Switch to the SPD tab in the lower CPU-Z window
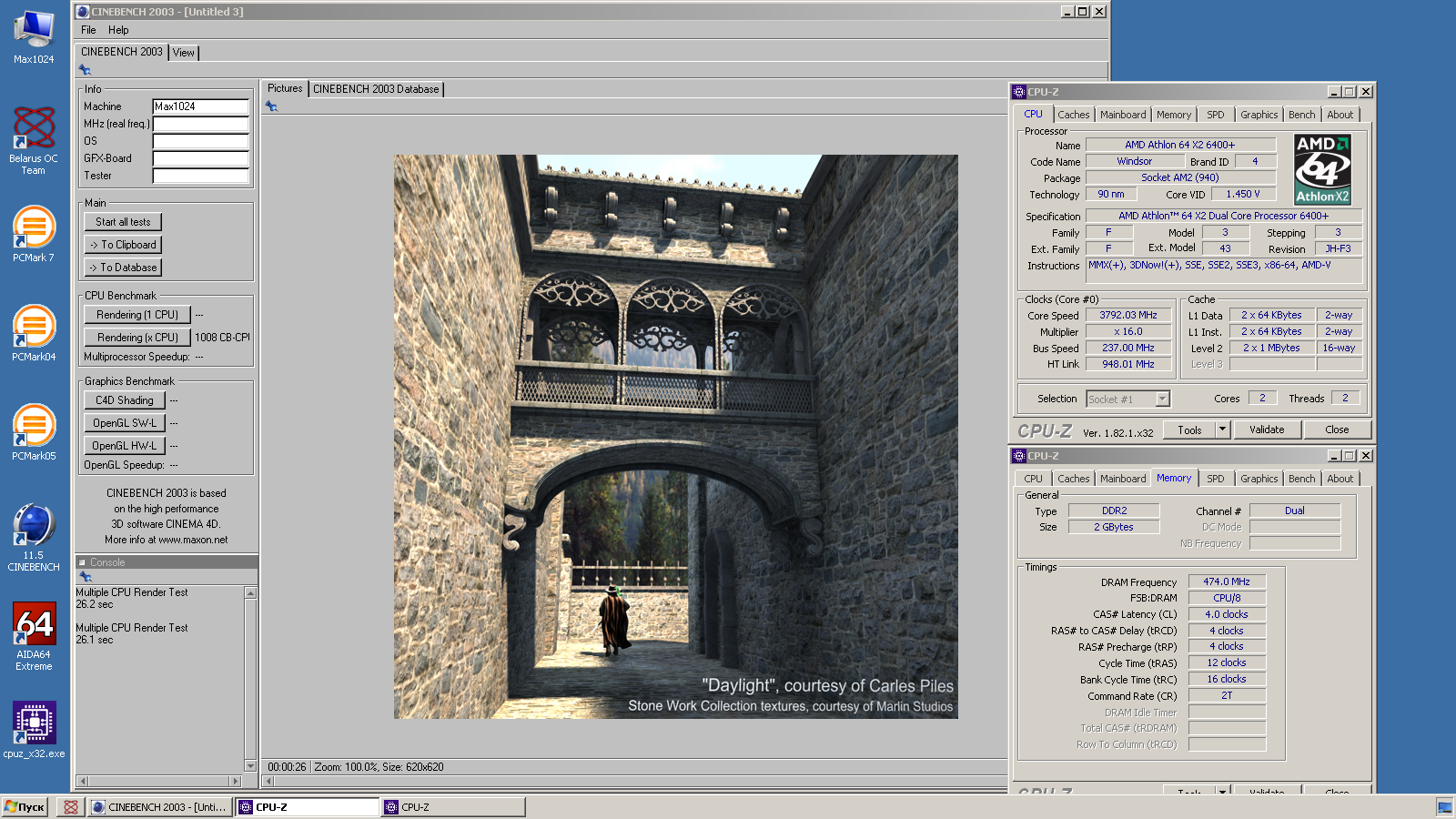1456x819 pixels. pyautogui.click(x=1216, y=479)
